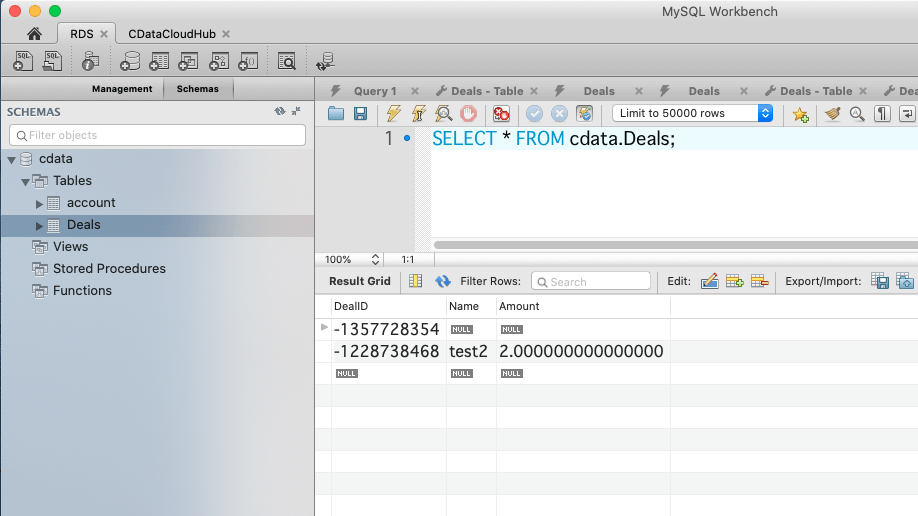Search table data icon in toolbar
The image size is (918, 516).
[x=286, y=61]
